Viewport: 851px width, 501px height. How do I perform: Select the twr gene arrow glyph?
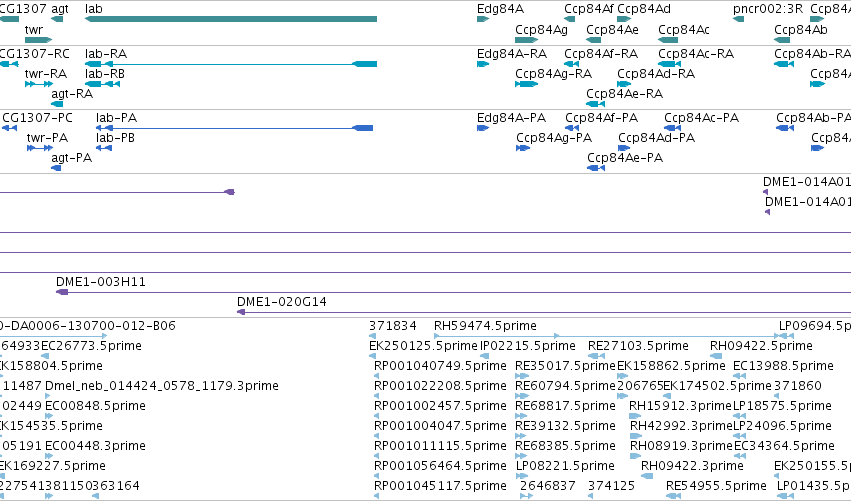coord(39,40)
